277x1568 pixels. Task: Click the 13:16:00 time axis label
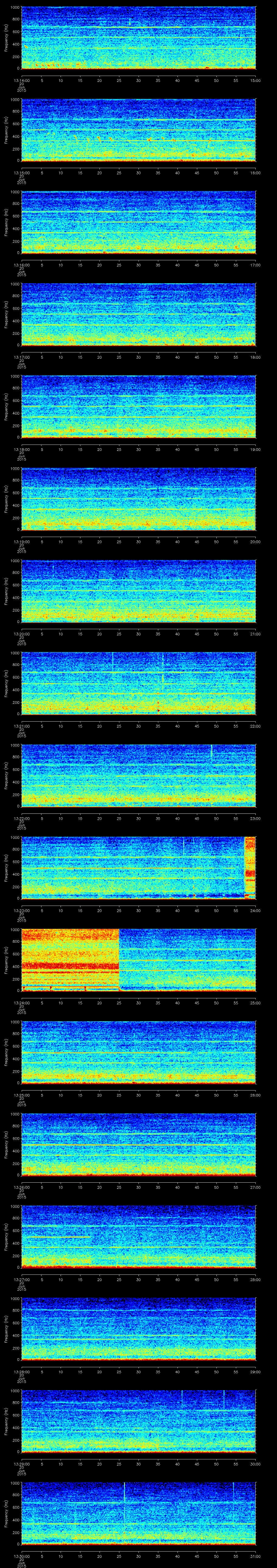click(21, 265)
